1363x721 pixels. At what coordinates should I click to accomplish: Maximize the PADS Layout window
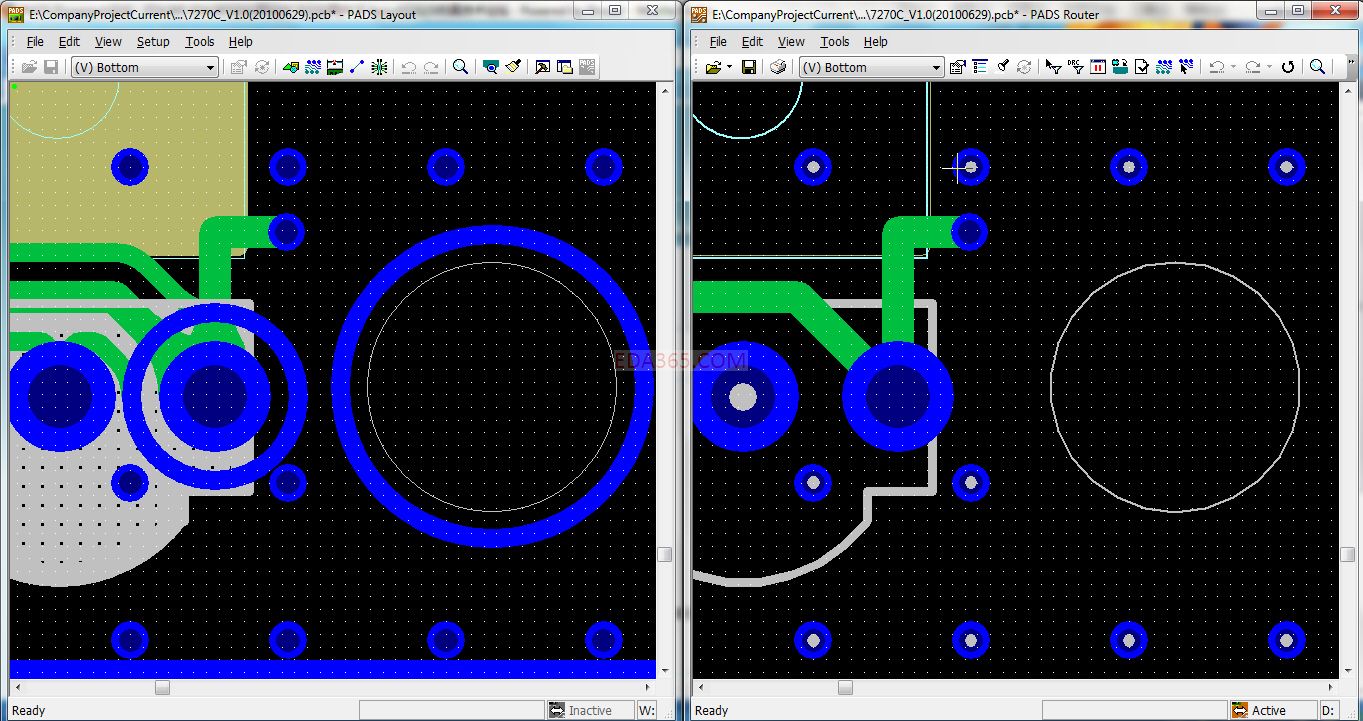(x=614, y=11)
